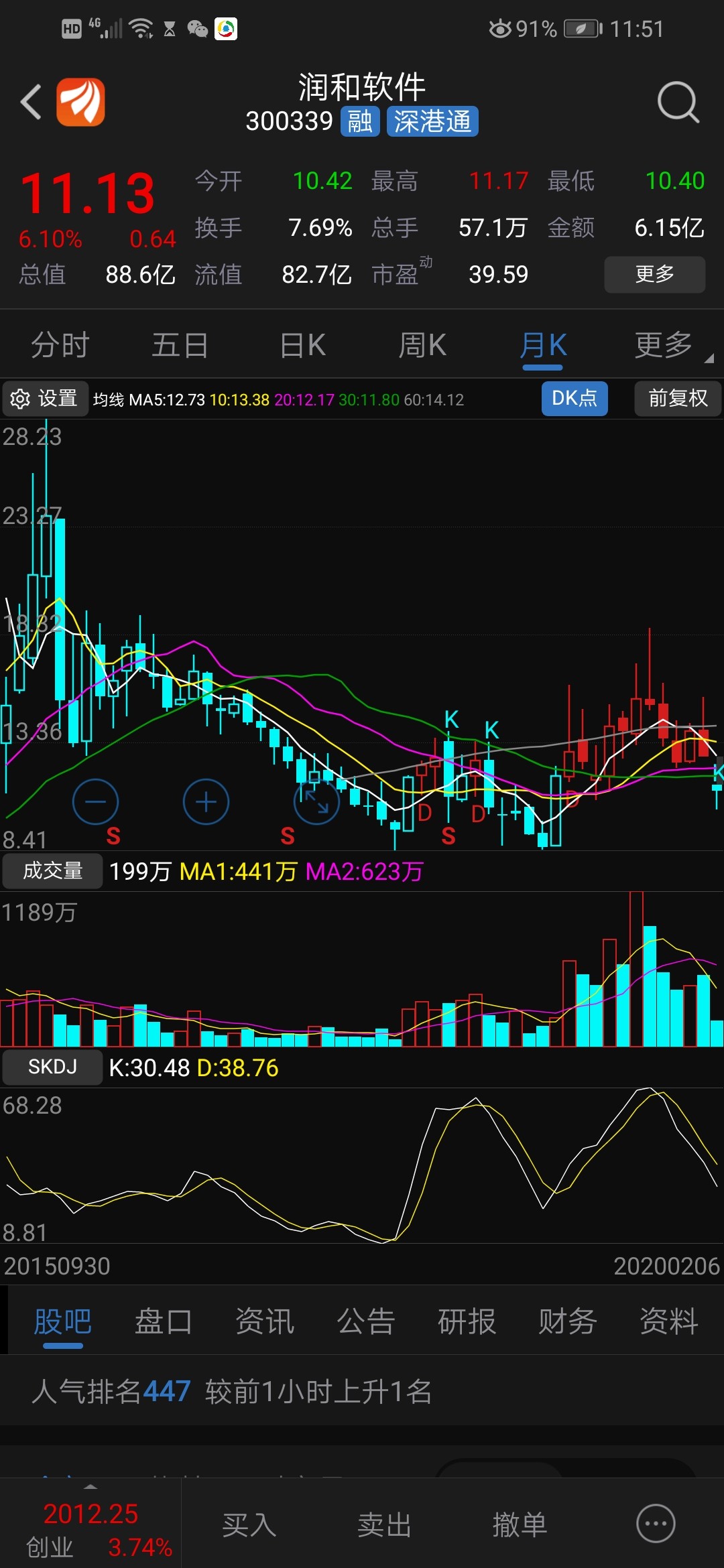
Task: Go back with the left arrow
Action: [x=31, y=102]
